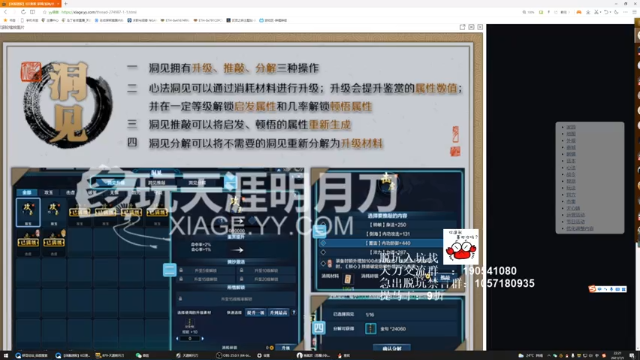Click the 100% page zoom indicator

[528, 12]
